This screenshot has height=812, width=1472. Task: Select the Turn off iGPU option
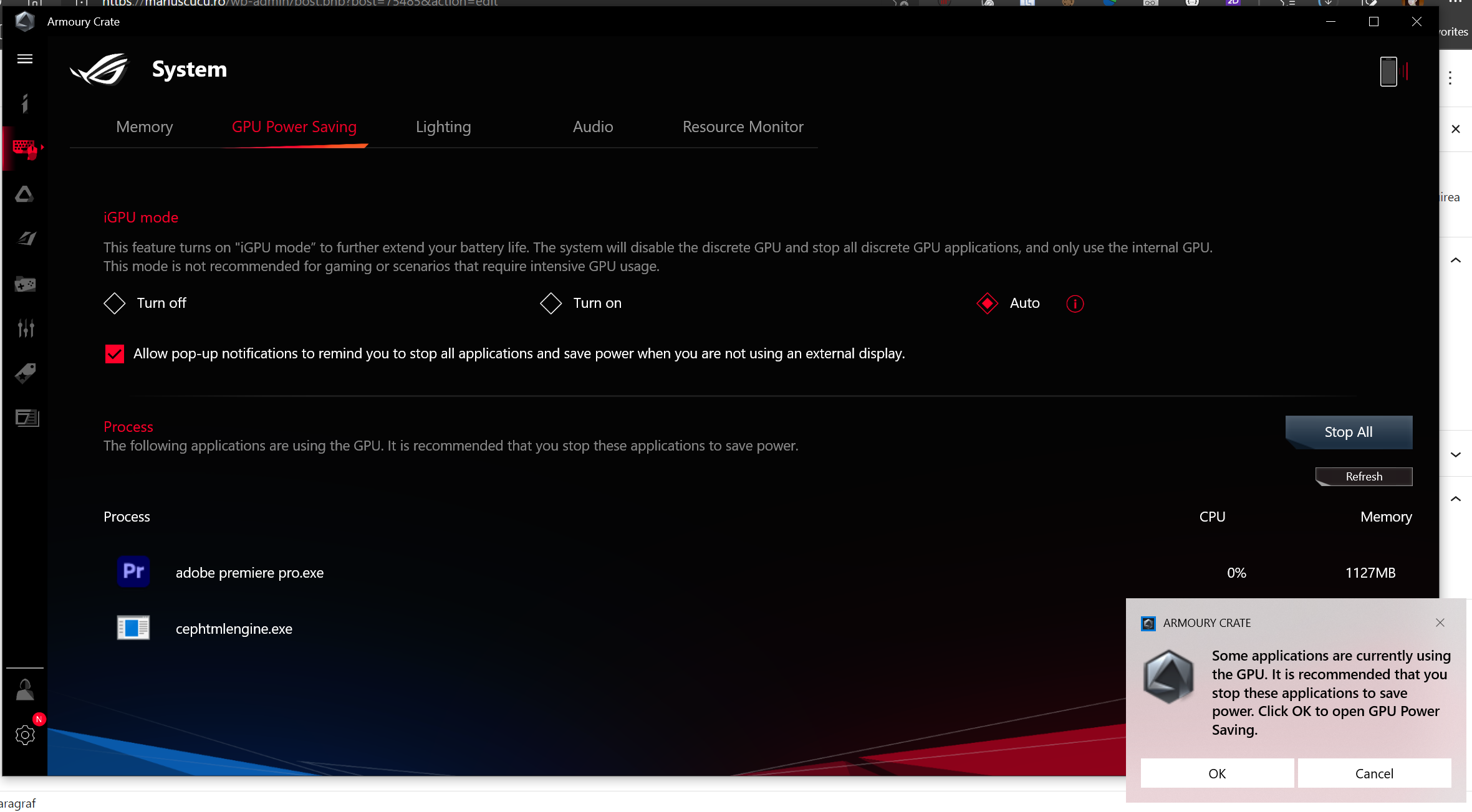[x=115, y=303]
